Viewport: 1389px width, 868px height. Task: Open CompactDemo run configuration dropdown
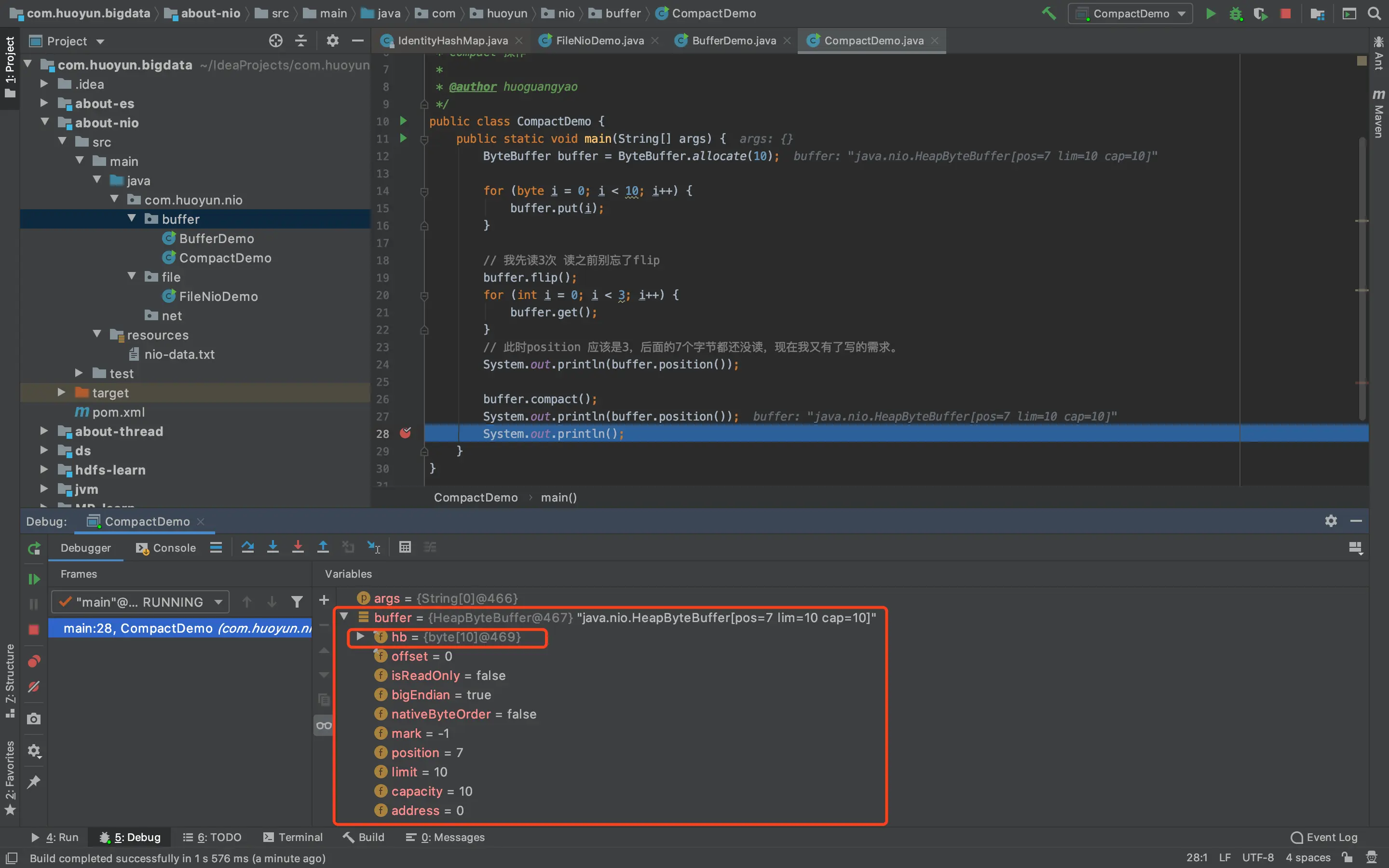point(1130,13)
